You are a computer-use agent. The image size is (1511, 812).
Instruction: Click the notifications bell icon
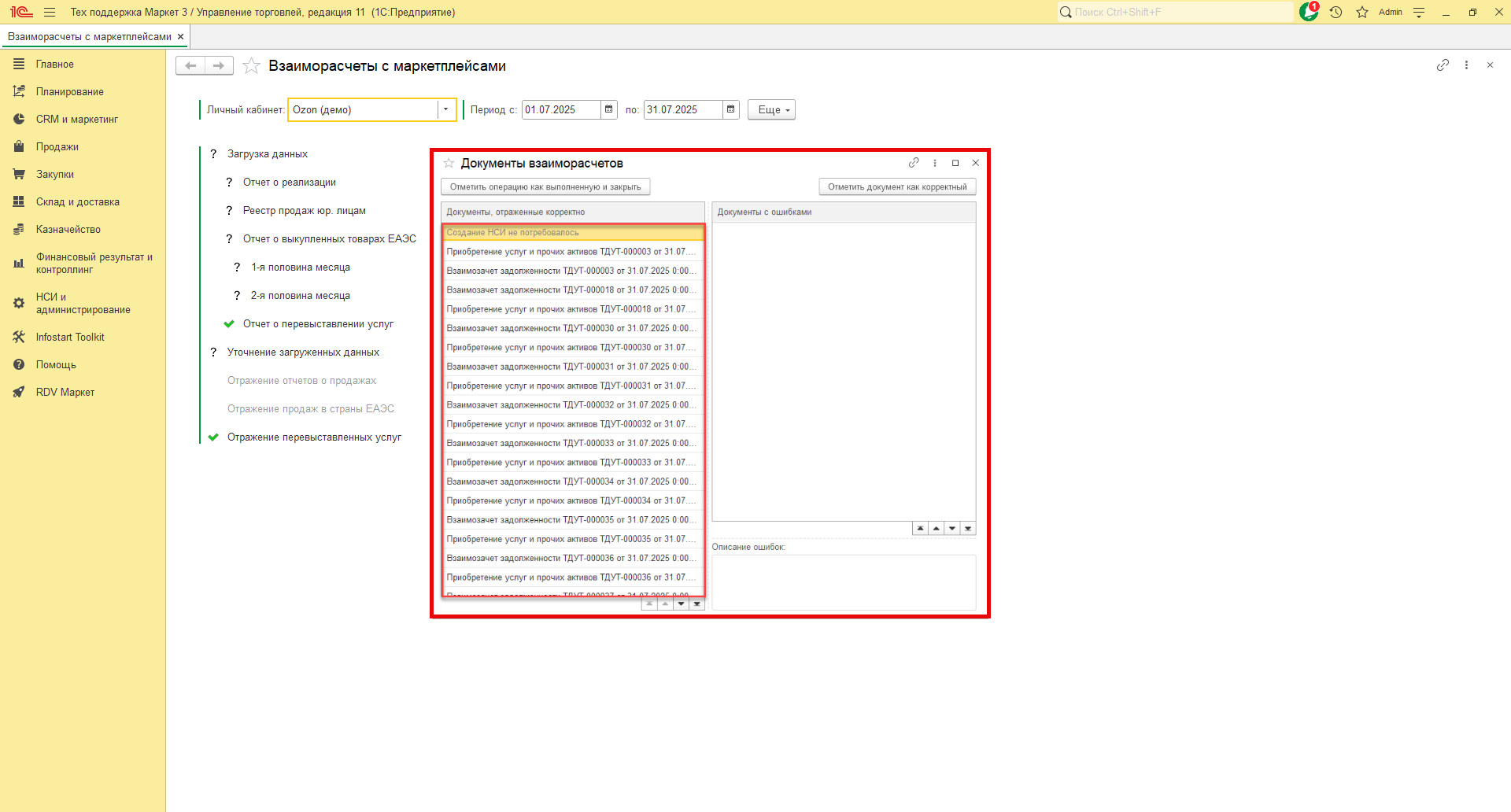1309,12
